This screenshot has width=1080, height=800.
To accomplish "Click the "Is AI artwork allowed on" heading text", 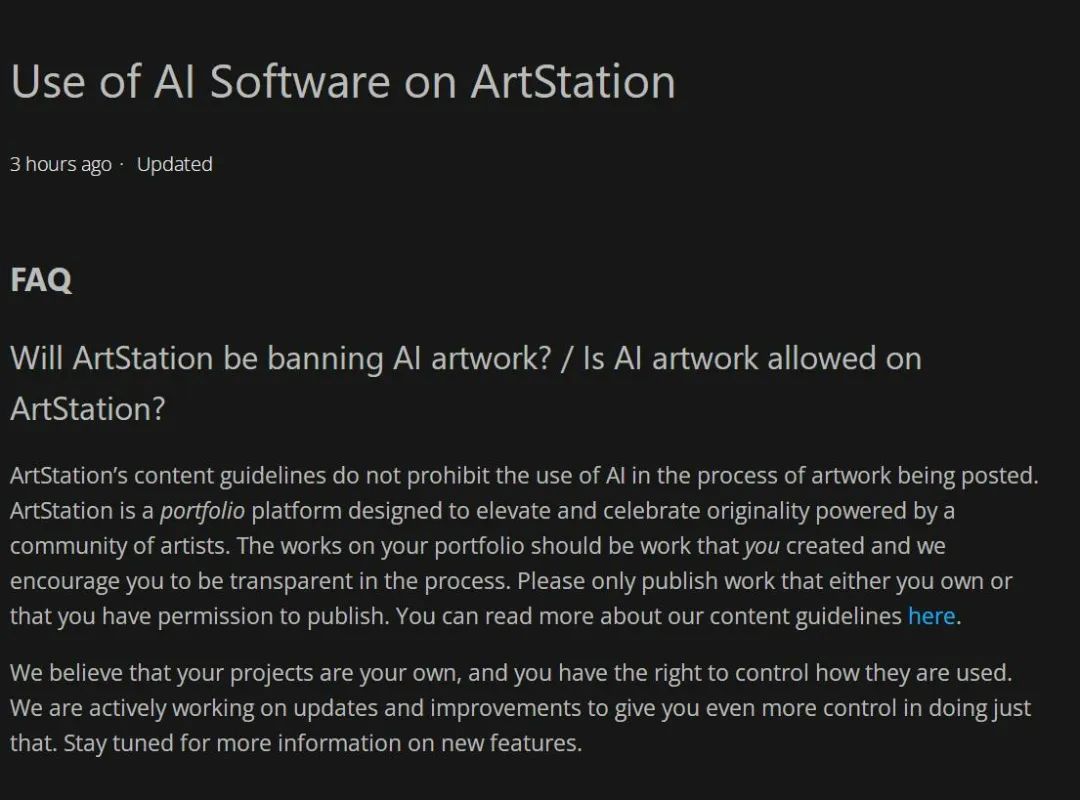I will click(x=752, y=358).
